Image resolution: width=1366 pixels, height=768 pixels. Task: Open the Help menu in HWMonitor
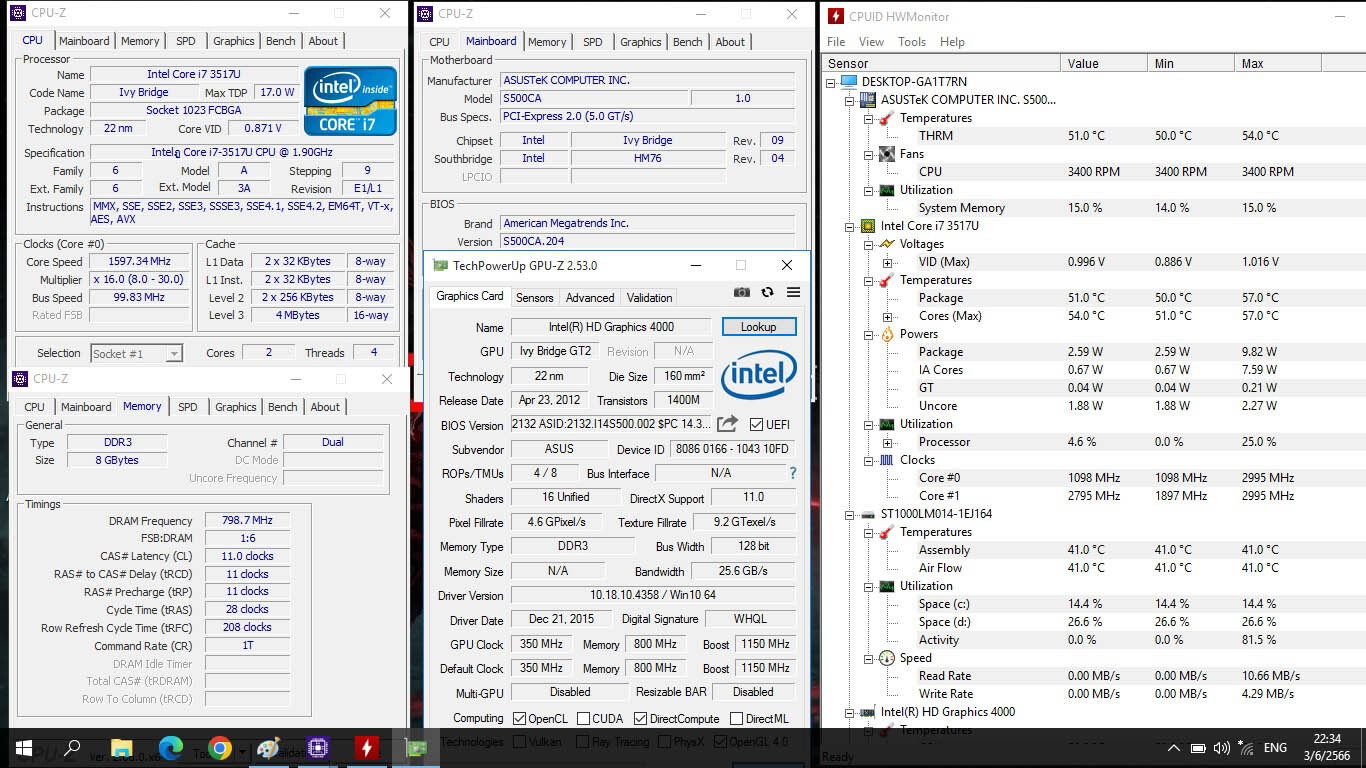coord(952,42)
